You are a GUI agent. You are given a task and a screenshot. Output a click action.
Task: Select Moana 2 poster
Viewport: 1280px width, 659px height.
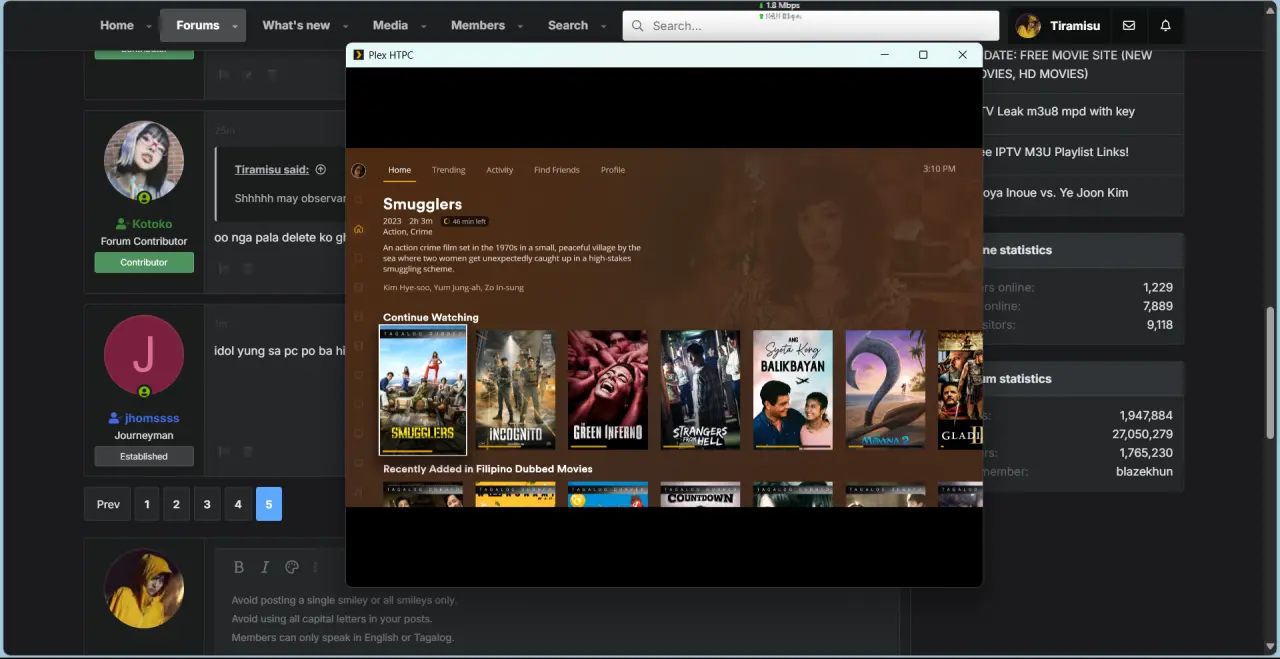coord(885,389)
